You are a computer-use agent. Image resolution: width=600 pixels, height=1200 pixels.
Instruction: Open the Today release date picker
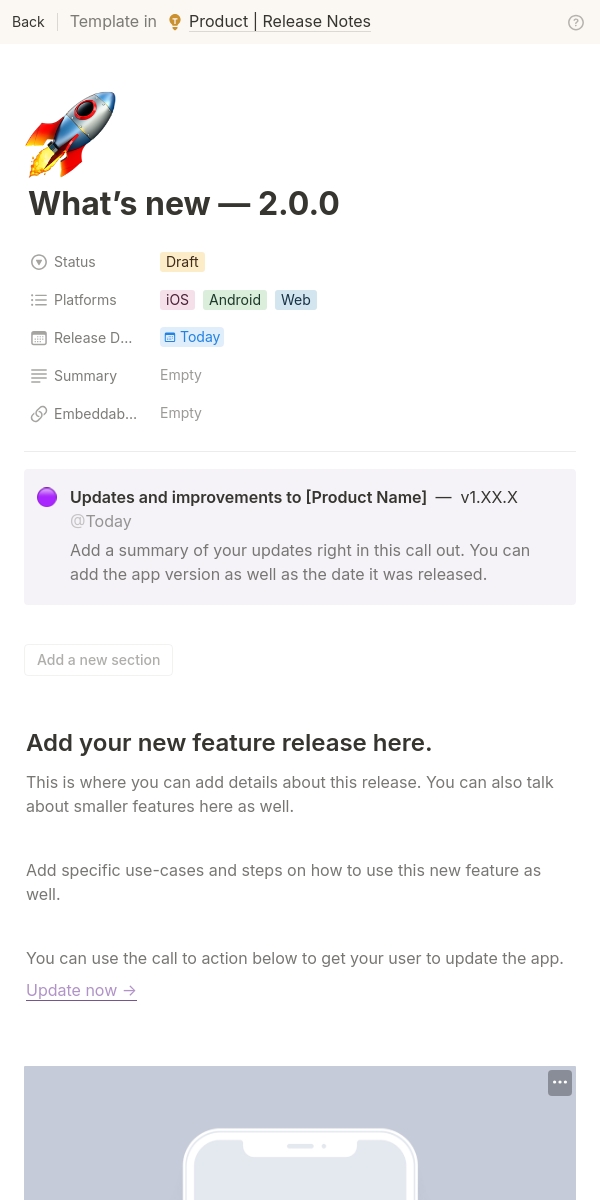click(192, 337)
